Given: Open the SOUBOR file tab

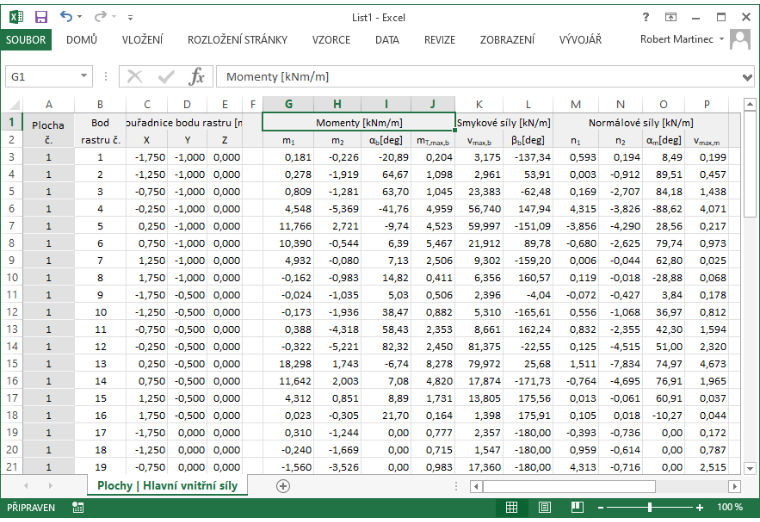Looking at the screenshot, I should pyautogui.click(x=26, y=40).
